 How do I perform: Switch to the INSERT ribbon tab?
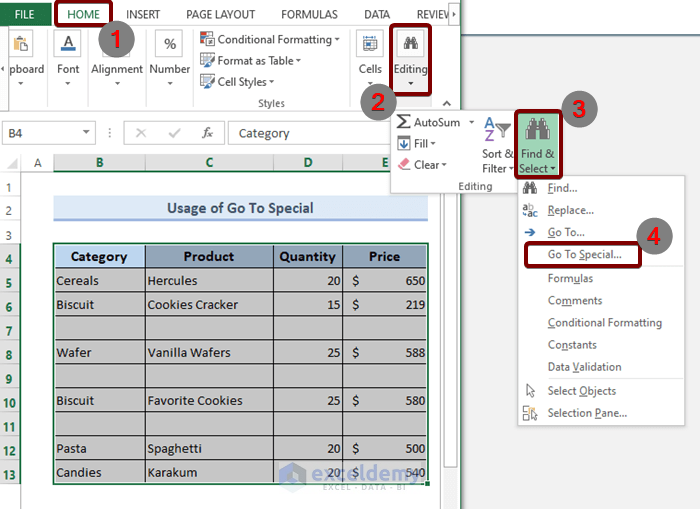[x=143, y=14]
